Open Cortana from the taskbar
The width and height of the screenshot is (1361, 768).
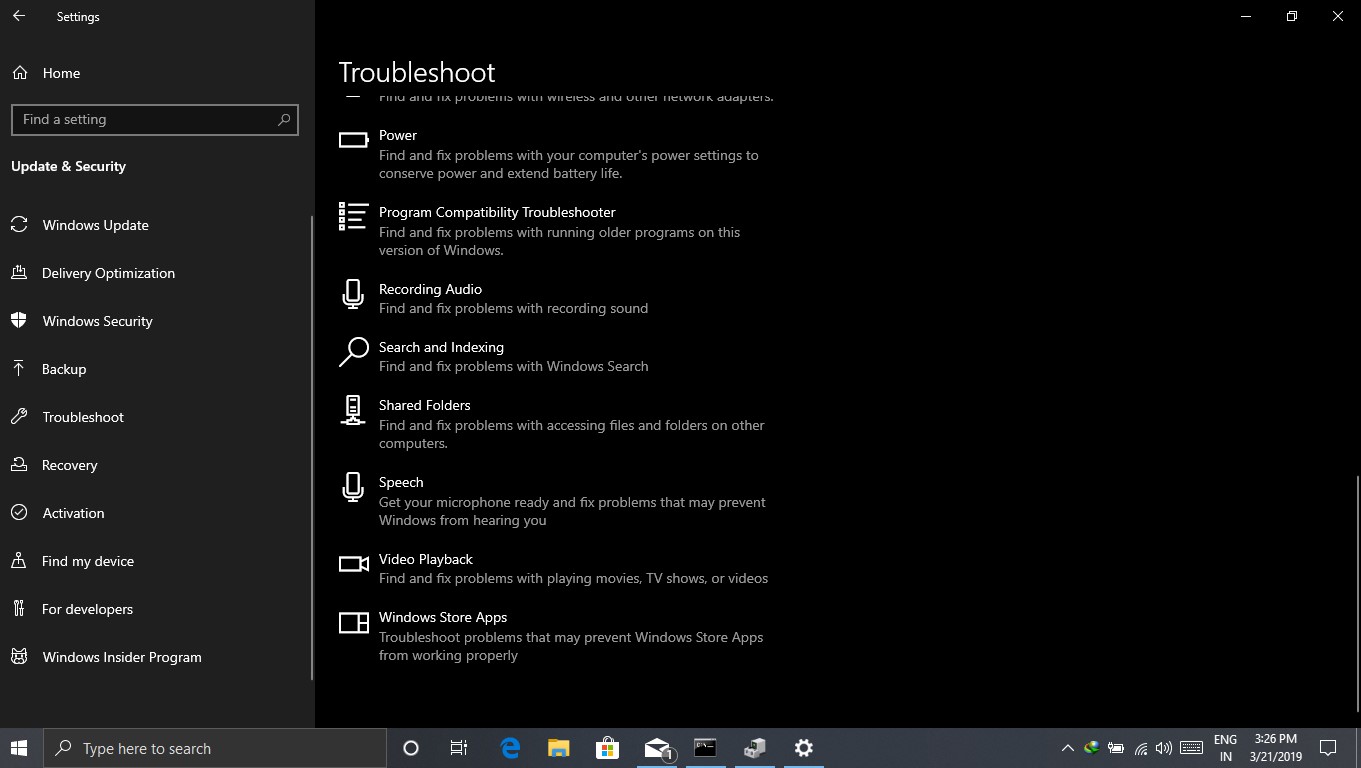(x=410, y=748)
